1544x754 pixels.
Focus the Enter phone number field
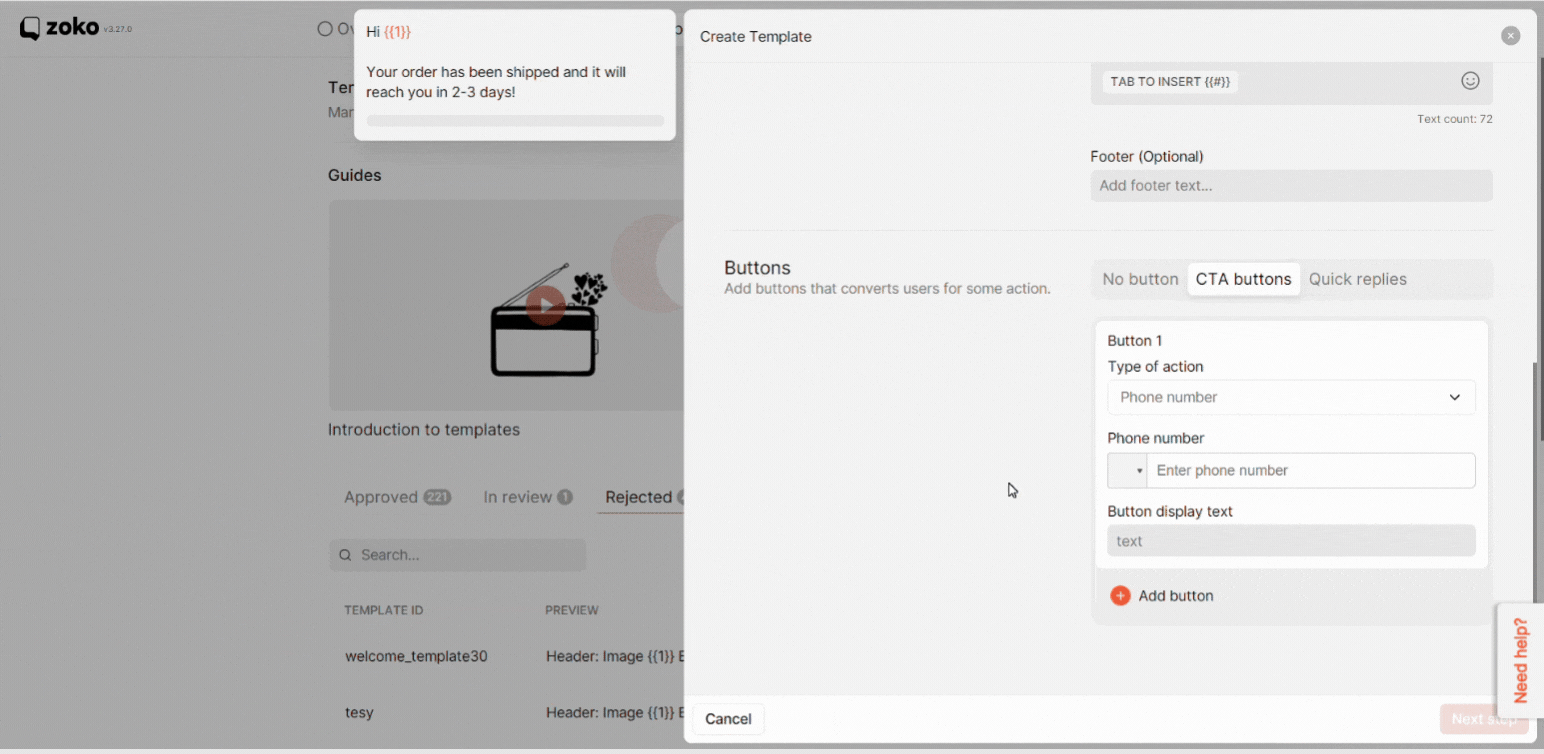1310,471
